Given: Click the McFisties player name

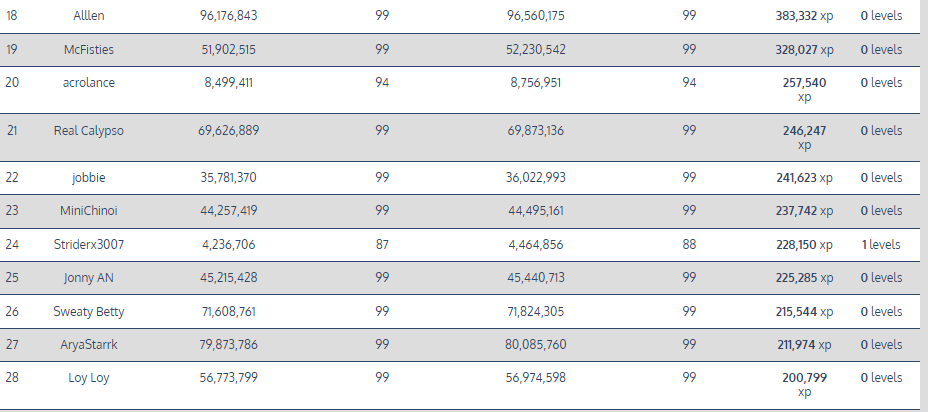Looking at the screenshot, I should click(x=88, y=50).
